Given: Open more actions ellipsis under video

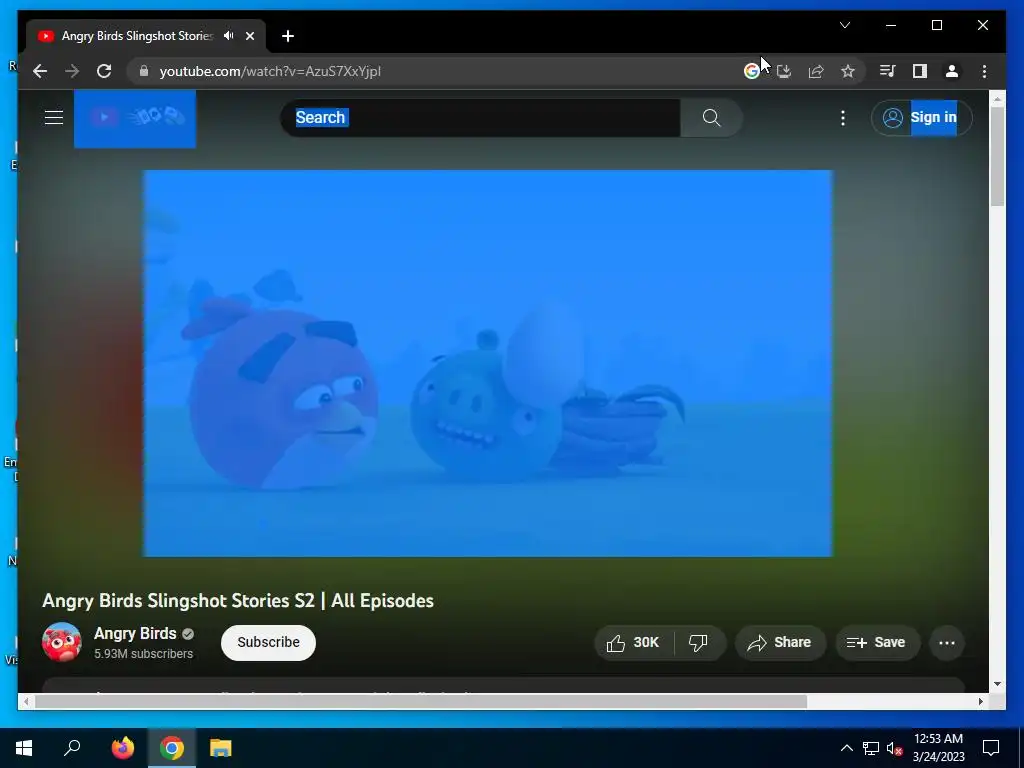Looking at the screenshot, I should pos(946,643).
